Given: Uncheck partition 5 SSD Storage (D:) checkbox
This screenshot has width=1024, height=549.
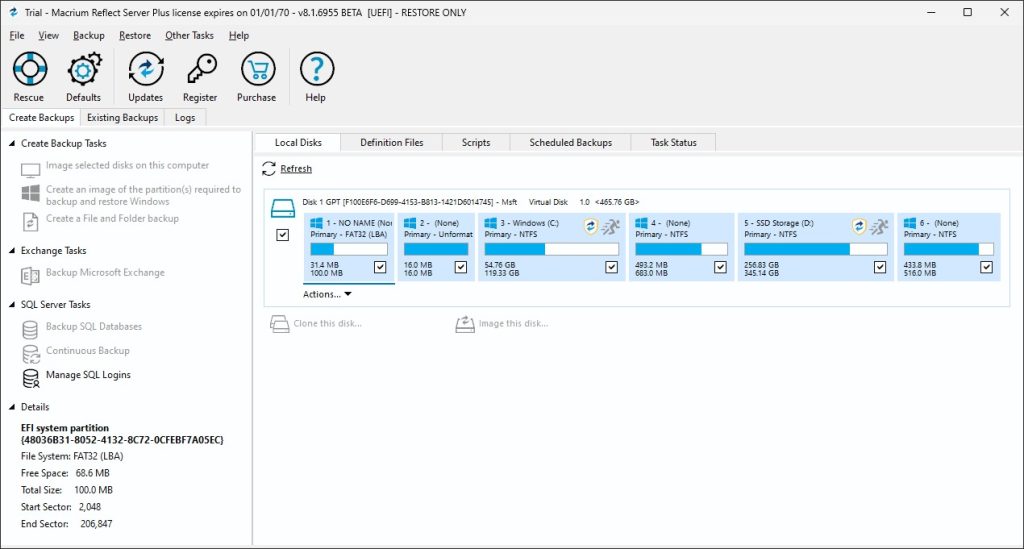Looking at the screenshot, I should (880, 267).
